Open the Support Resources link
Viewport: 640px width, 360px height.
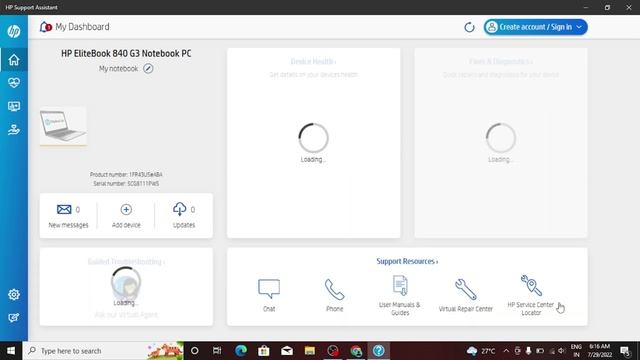[407, 261]
